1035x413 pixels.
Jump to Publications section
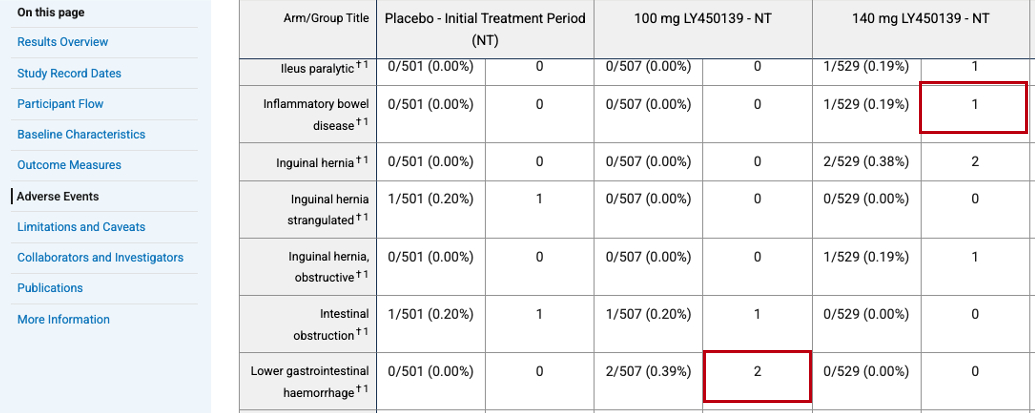(50, 288)
